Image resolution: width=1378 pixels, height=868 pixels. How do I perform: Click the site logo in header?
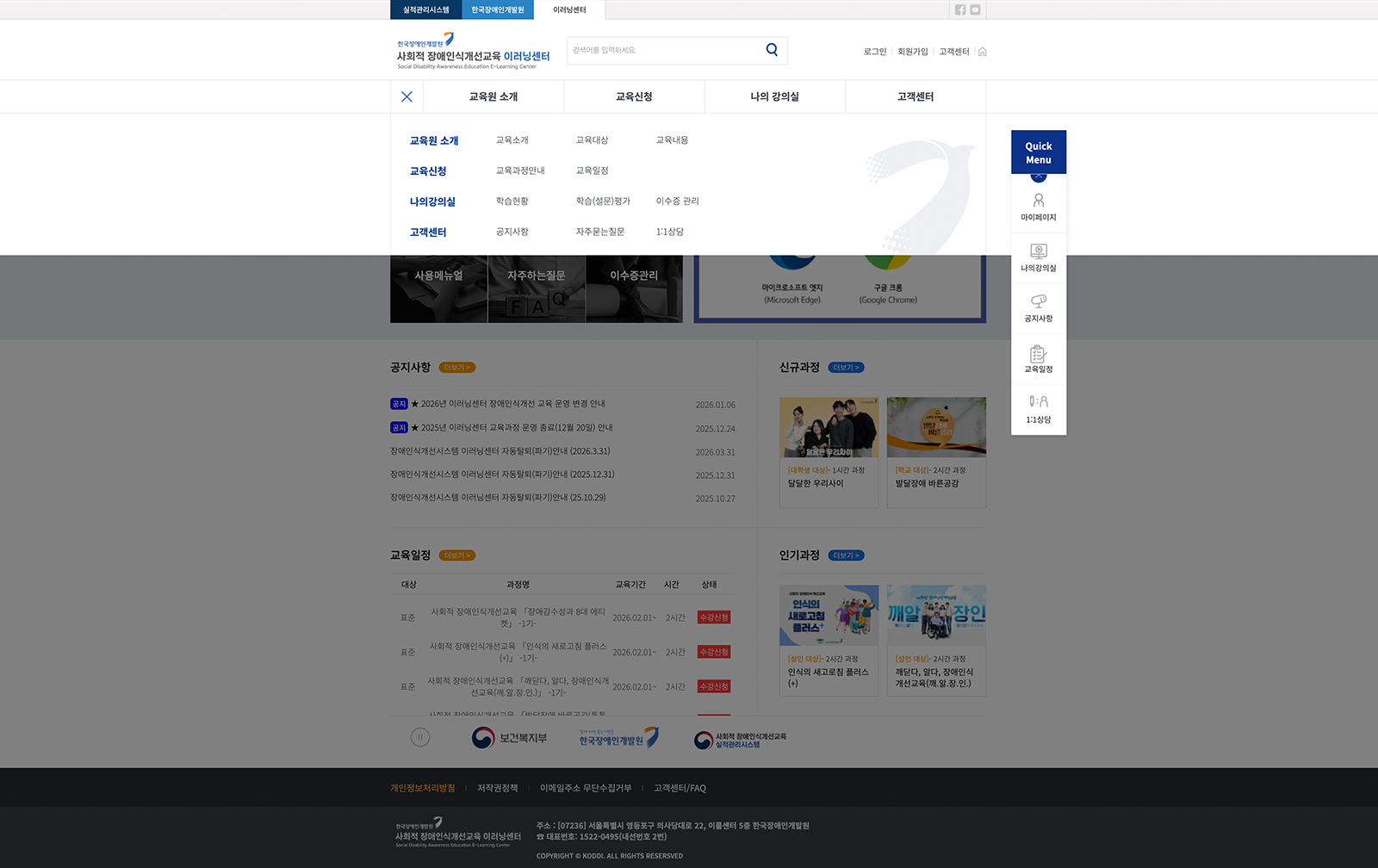tap(473, 51)
